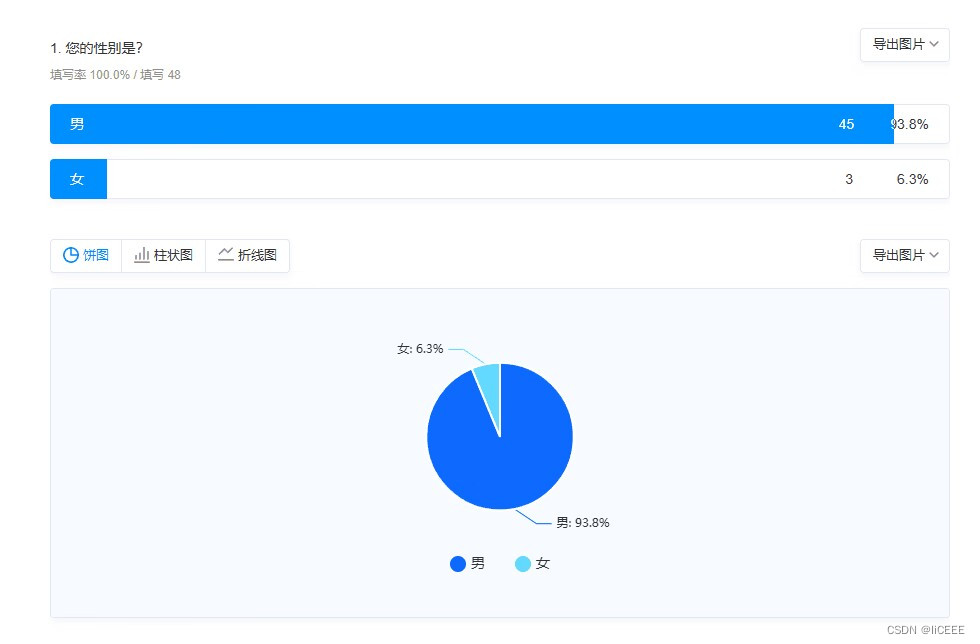Viewport: 980px width, 644px height.
Task: Open the 导出图片 dropdown above the pie chart
Action: 904,255
